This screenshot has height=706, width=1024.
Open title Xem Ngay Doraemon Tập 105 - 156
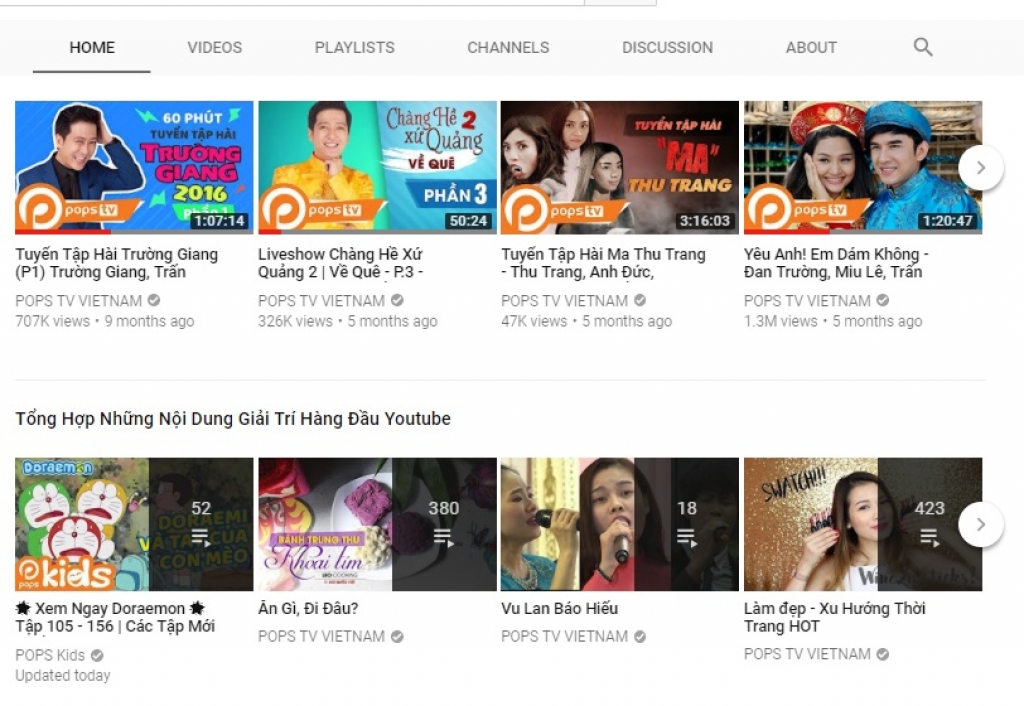115,617
